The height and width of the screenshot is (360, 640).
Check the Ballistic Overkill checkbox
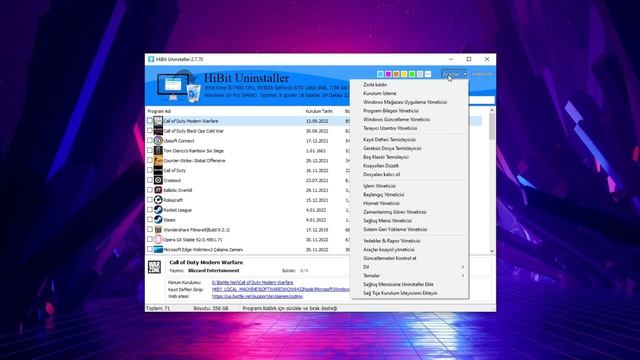[150, 190]
